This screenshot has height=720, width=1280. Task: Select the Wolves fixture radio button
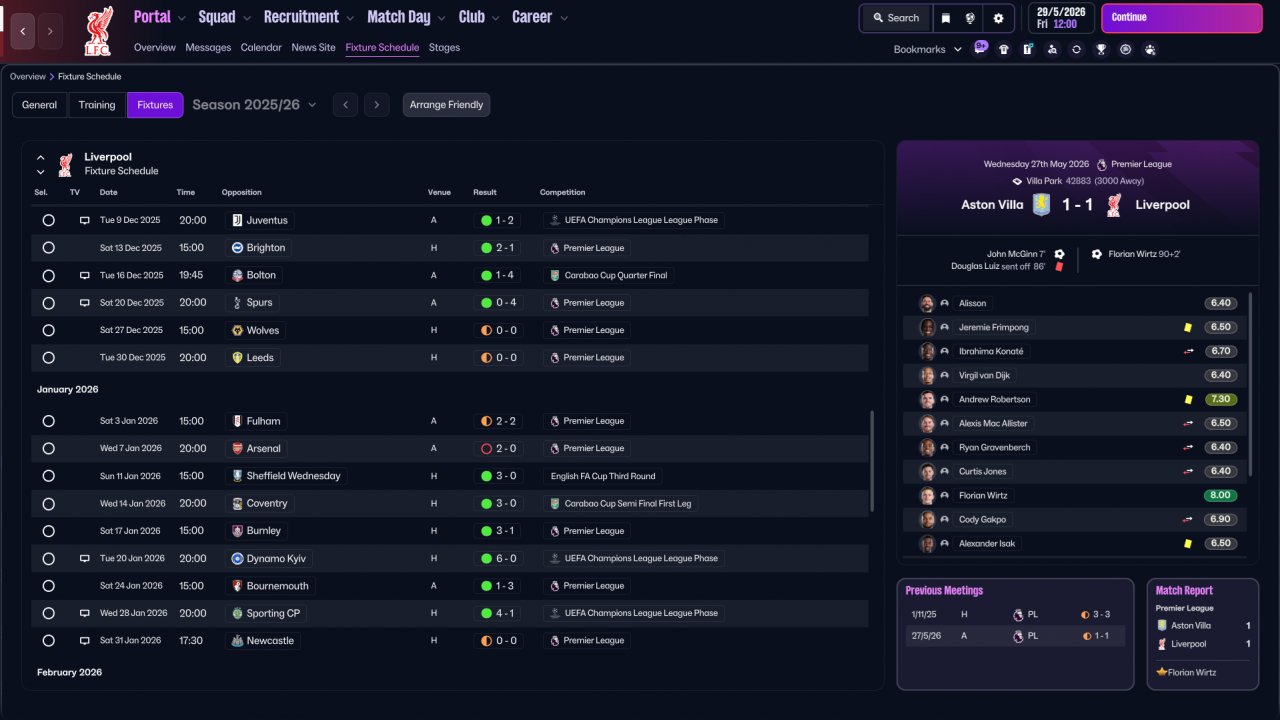[x=48, y=330]
